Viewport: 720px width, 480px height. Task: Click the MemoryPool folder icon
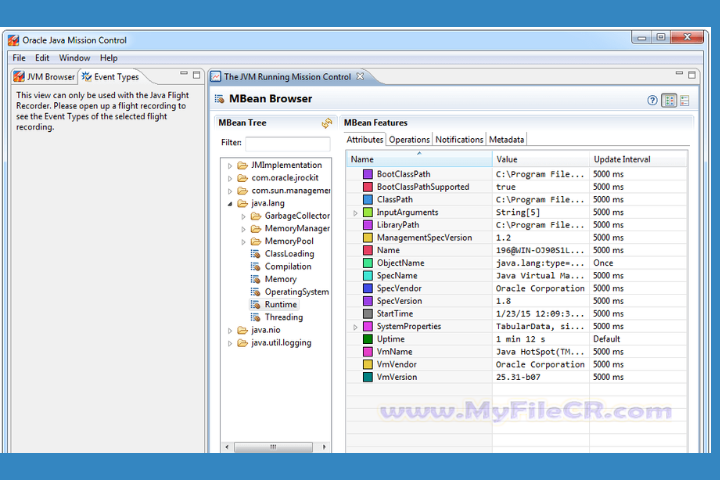click(256, 241)
